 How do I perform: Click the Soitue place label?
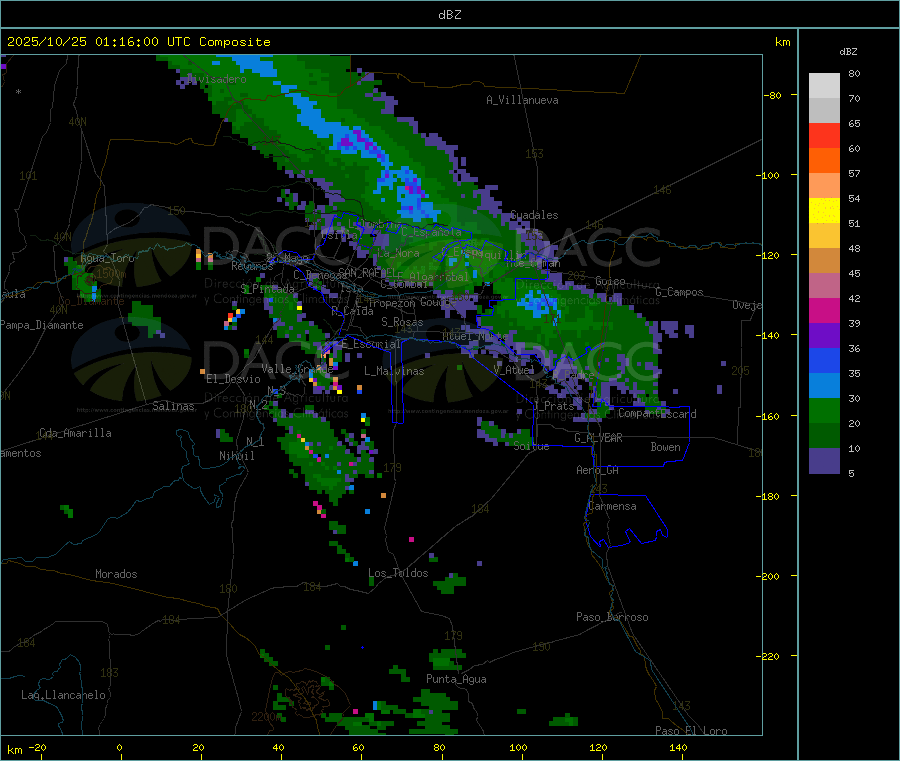coord(531,446)
